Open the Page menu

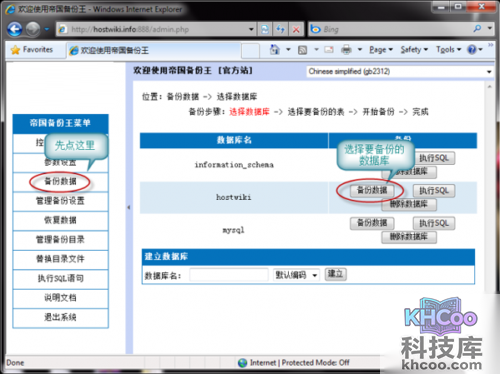click(381, 50)
